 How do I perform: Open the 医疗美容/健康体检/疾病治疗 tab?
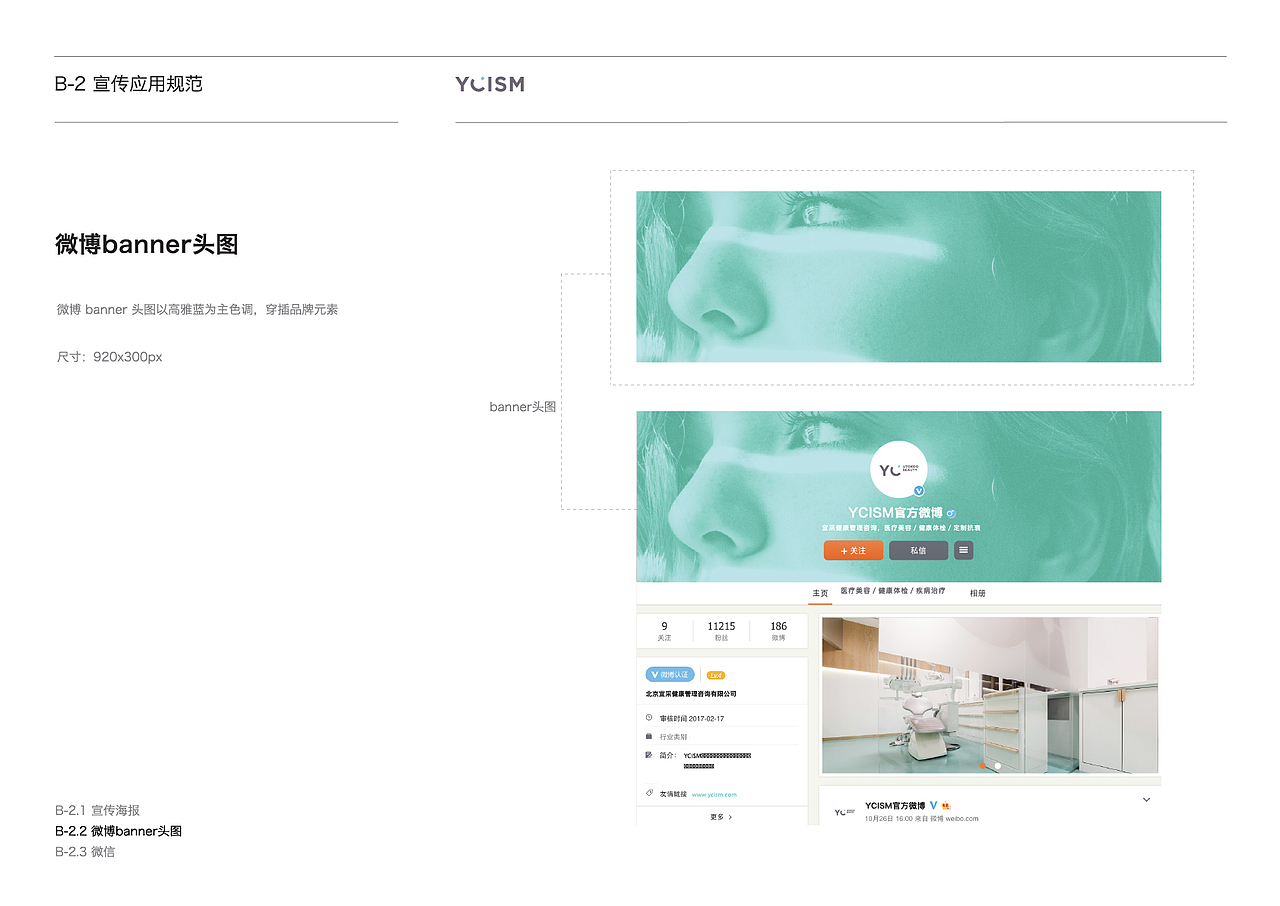pos(891,592)
